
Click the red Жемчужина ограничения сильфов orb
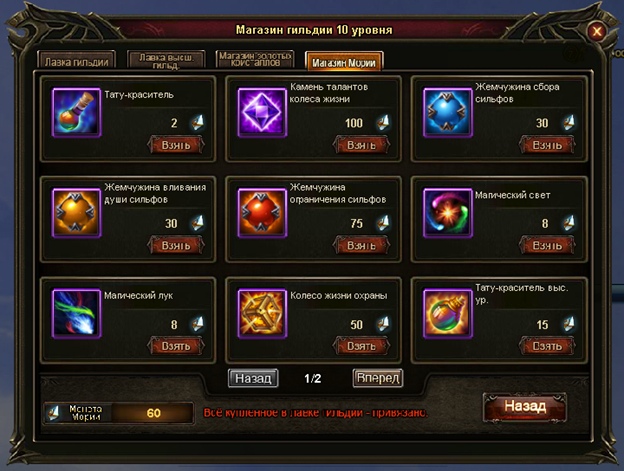tap(262, 213)
